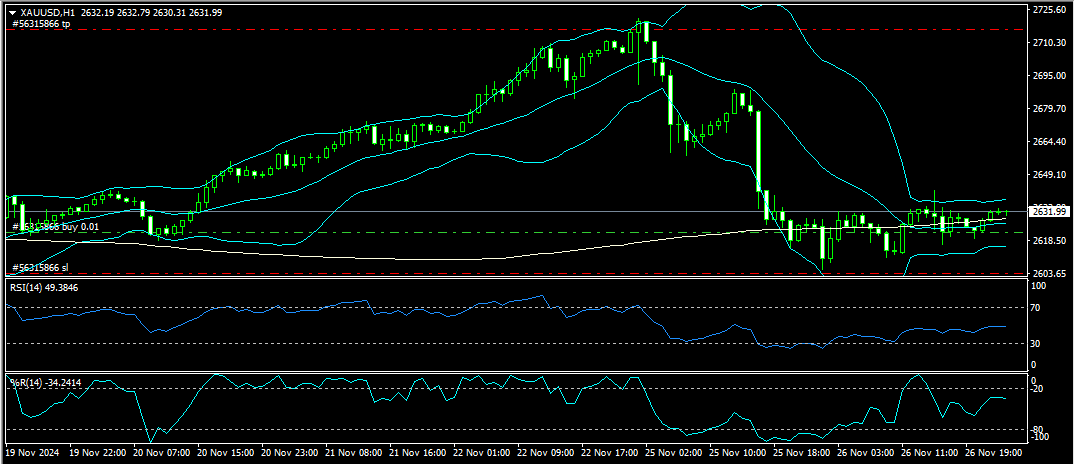Click the RSI scale value 70
The image size is (1075, 464).
click(x=1037, y=308)
